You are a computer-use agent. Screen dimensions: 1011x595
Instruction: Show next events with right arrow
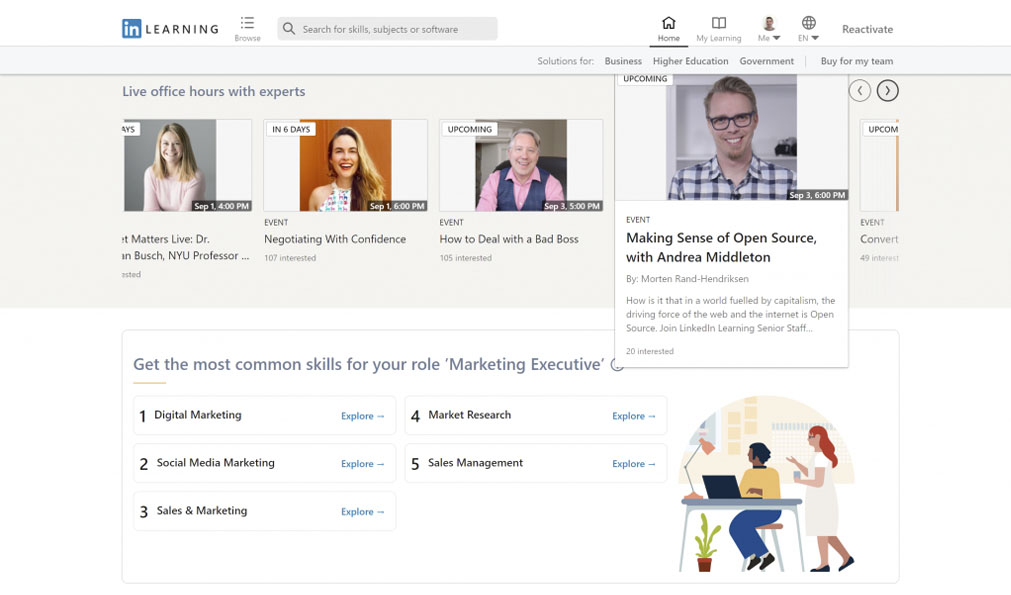[x=887, y=91]
